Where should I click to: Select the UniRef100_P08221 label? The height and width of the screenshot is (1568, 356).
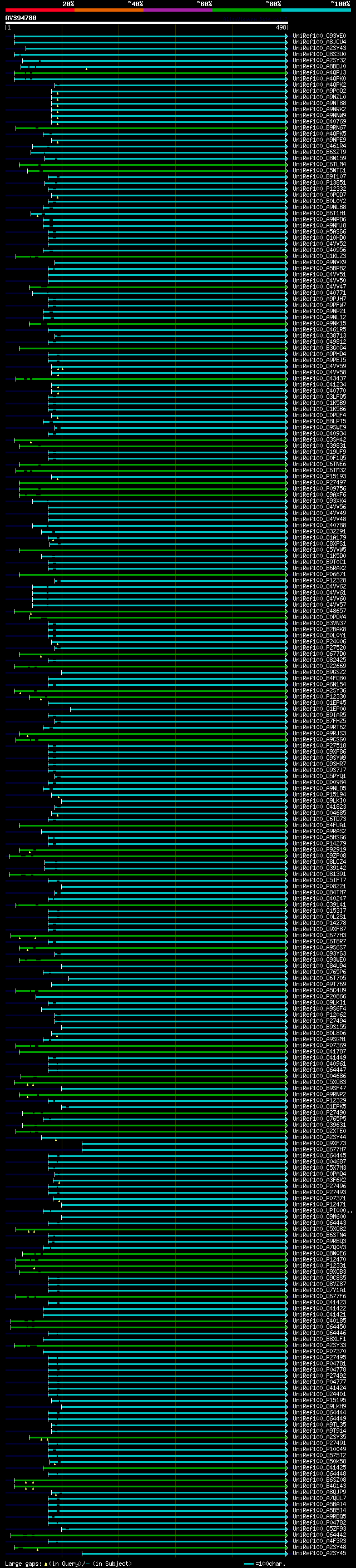(x=319, y=886)
